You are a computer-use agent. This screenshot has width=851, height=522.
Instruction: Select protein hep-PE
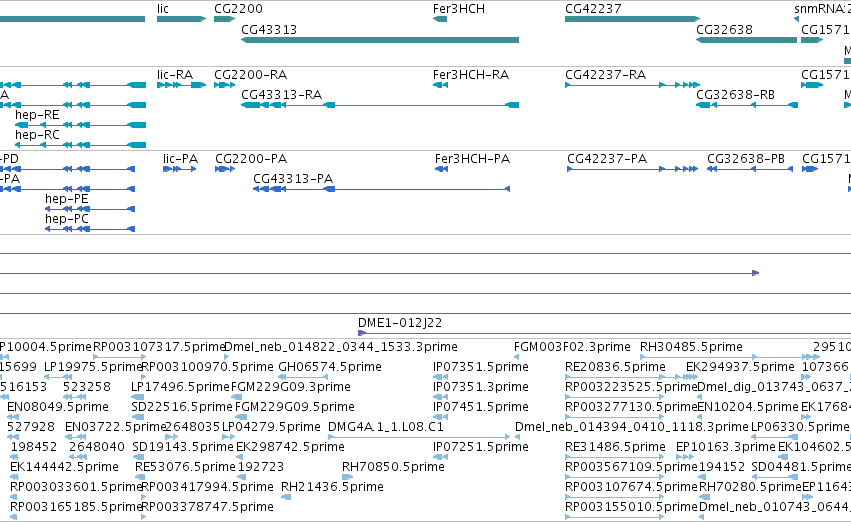click(90, 209)
